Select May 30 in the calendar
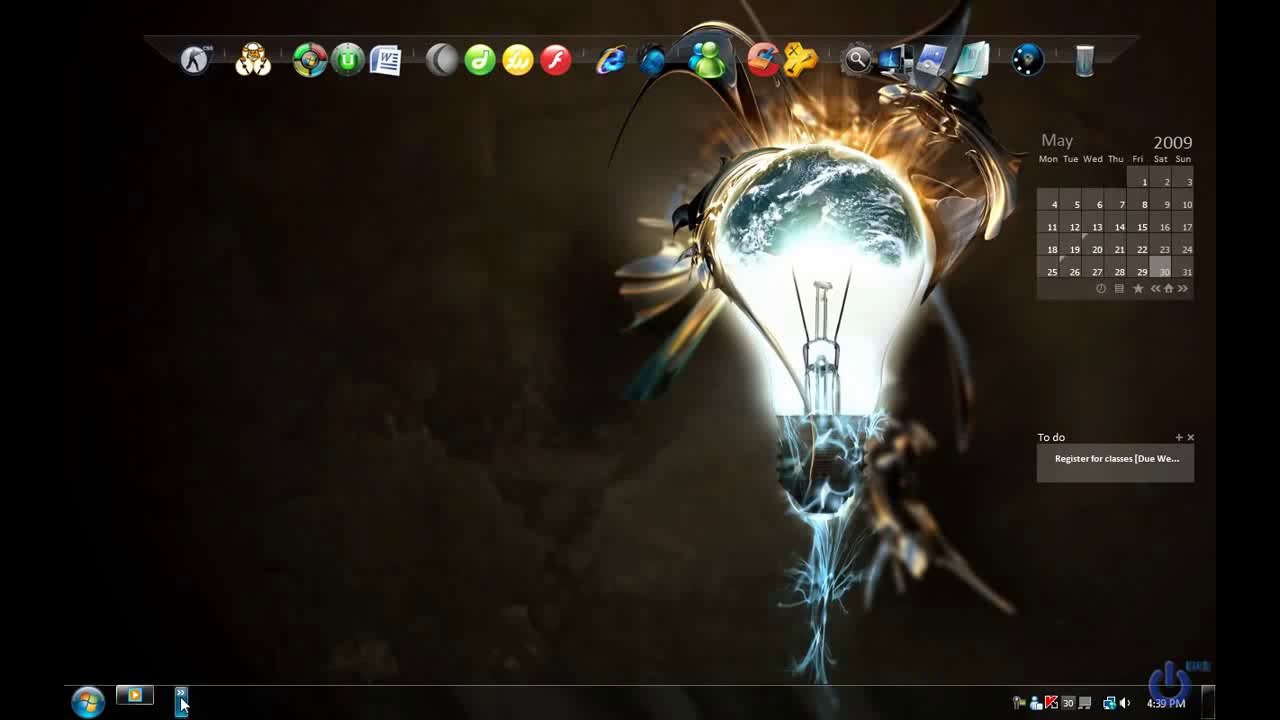The height and width of the screenshot is (720, 1280). [1160, 267]
